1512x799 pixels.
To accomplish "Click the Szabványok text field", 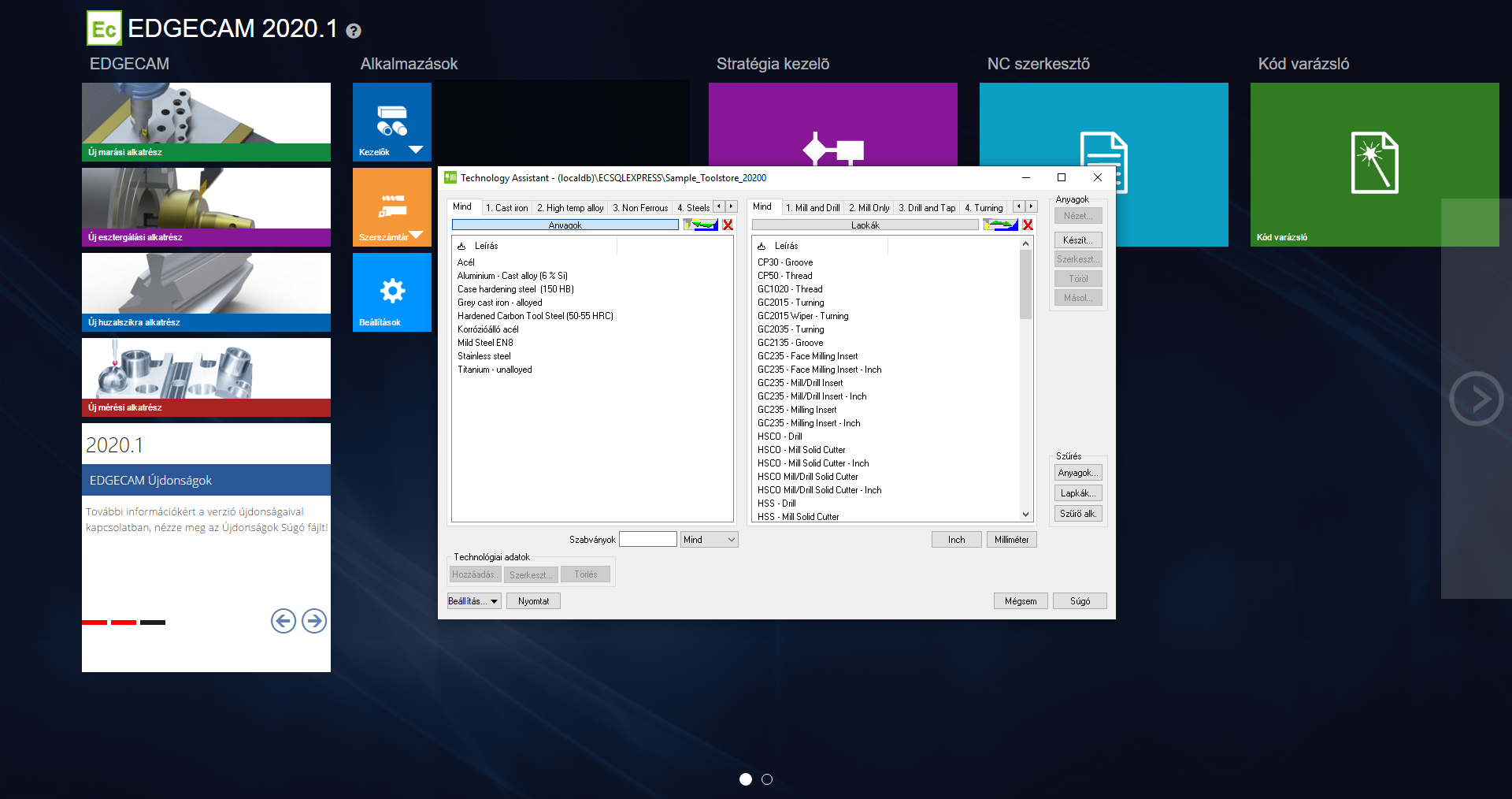I will click(x=648, y=540).
